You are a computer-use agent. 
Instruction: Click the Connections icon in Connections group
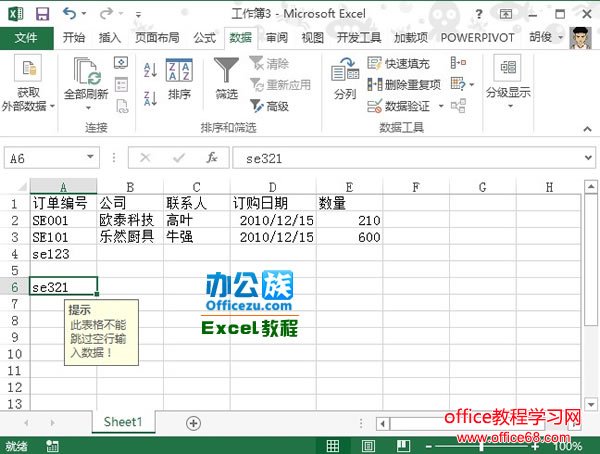[x=121, y=62]
